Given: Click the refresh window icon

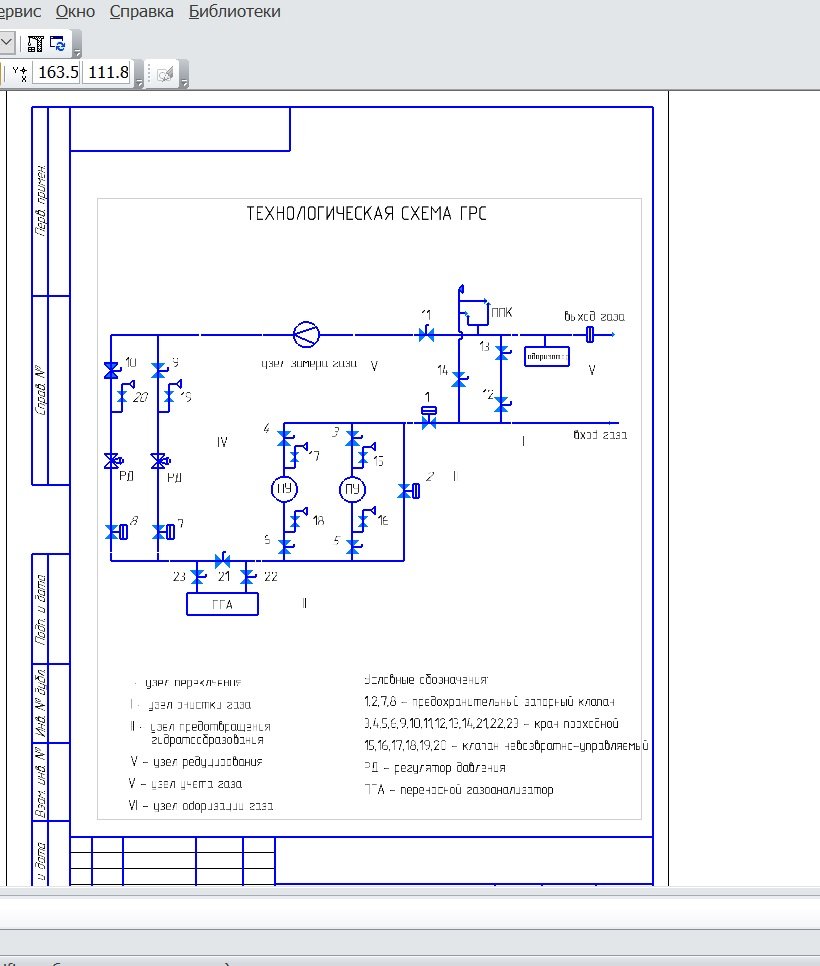Looking at the screenshot, I should (58, 44).
